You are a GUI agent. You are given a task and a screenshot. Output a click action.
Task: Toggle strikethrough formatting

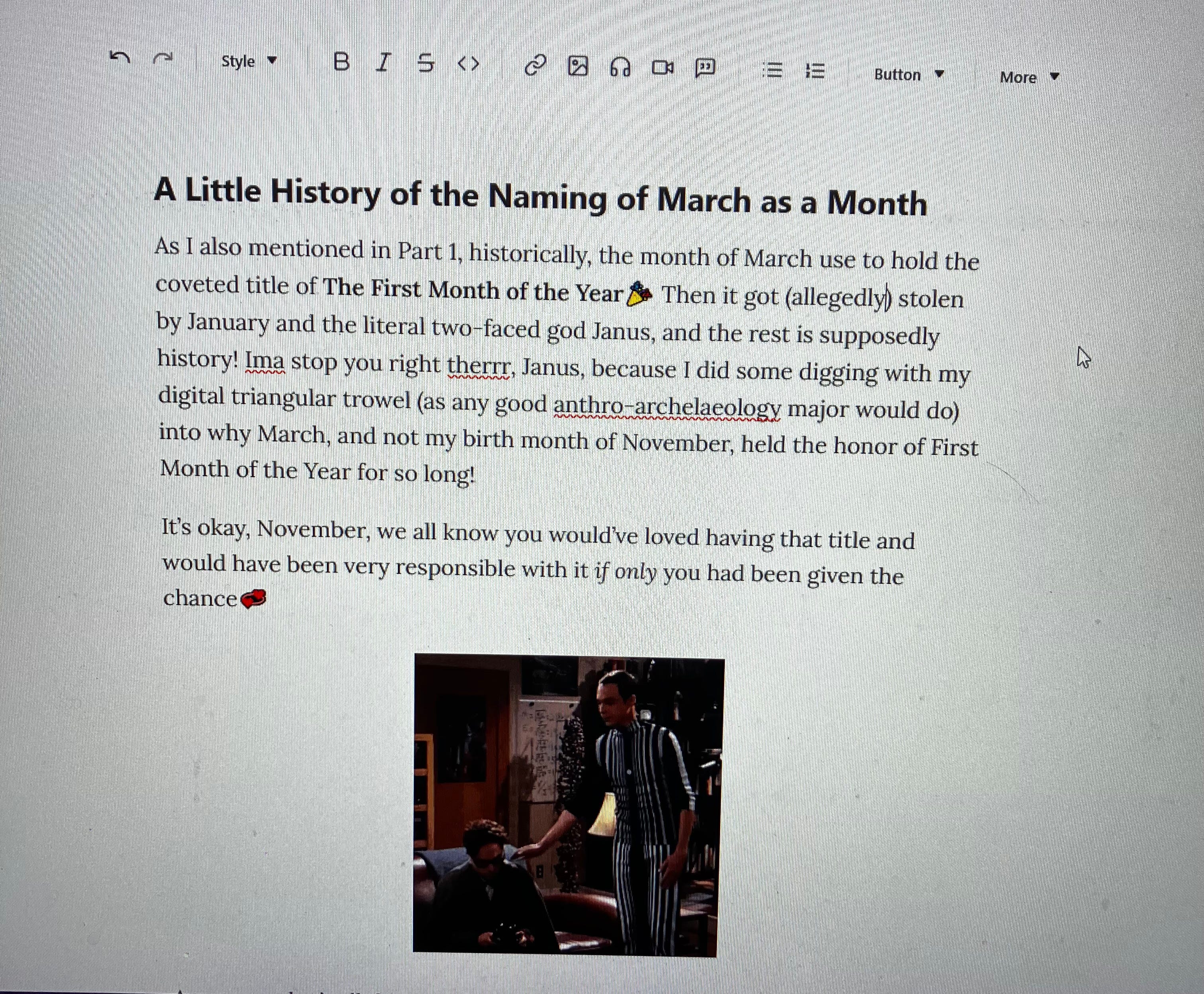425,63
